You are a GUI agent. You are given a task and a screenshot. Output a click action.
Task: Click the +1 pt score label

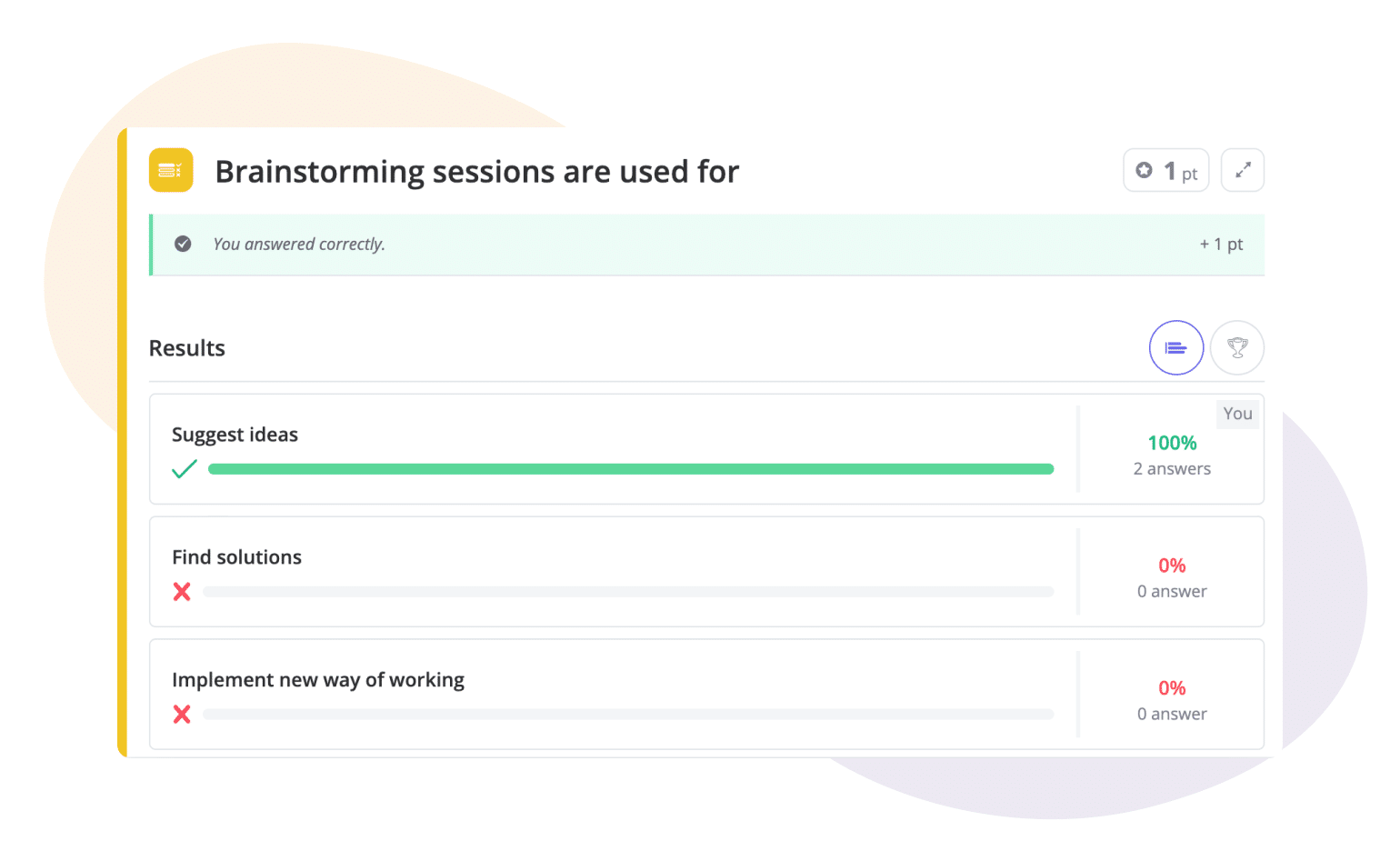[1220, 244]
